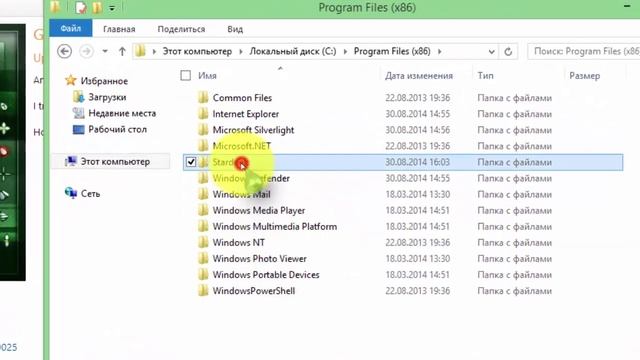Select Windows Multimedia Platform folder icon

[x=203, y=227]
